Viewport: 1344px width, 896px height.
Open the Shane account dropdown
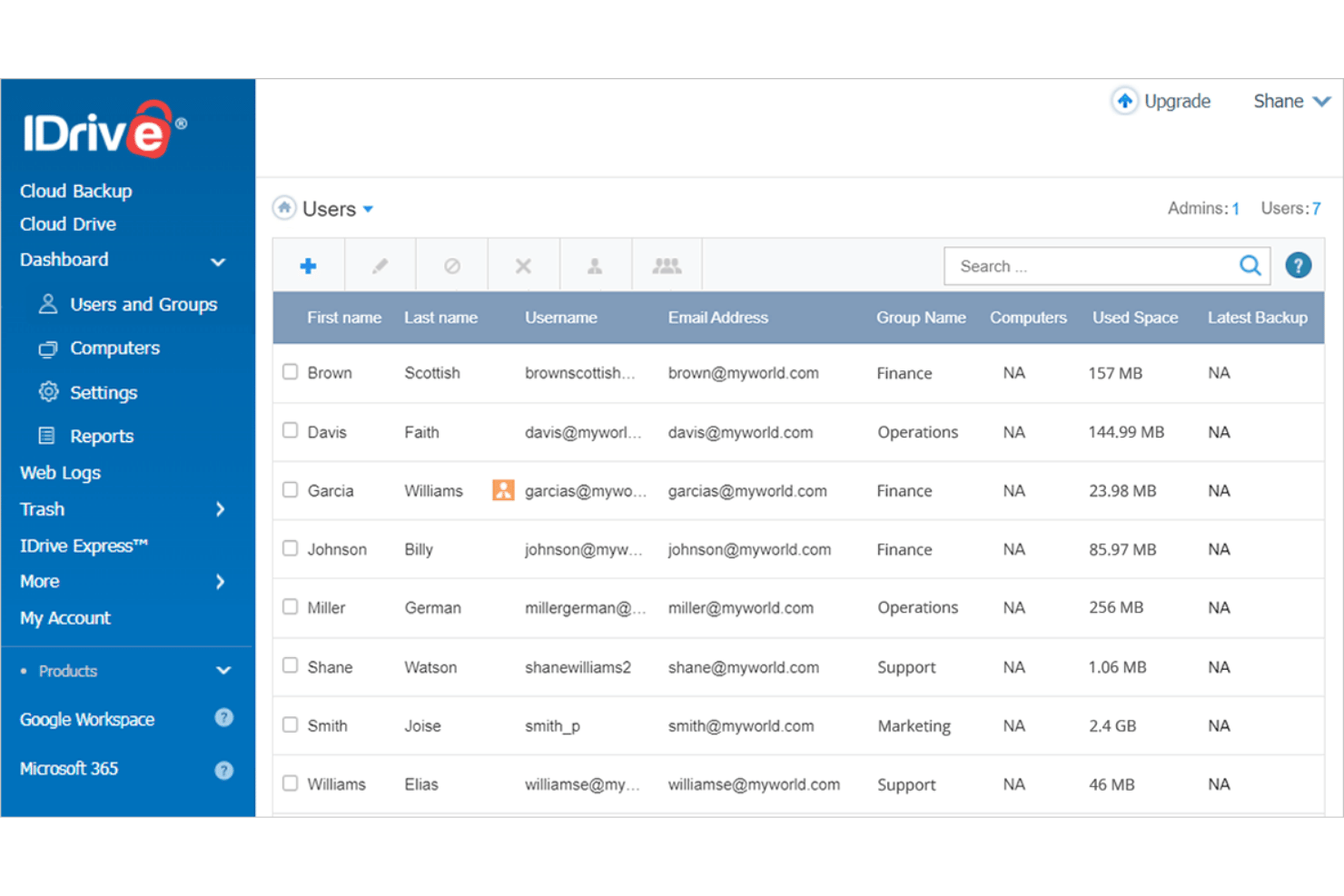1291,101
